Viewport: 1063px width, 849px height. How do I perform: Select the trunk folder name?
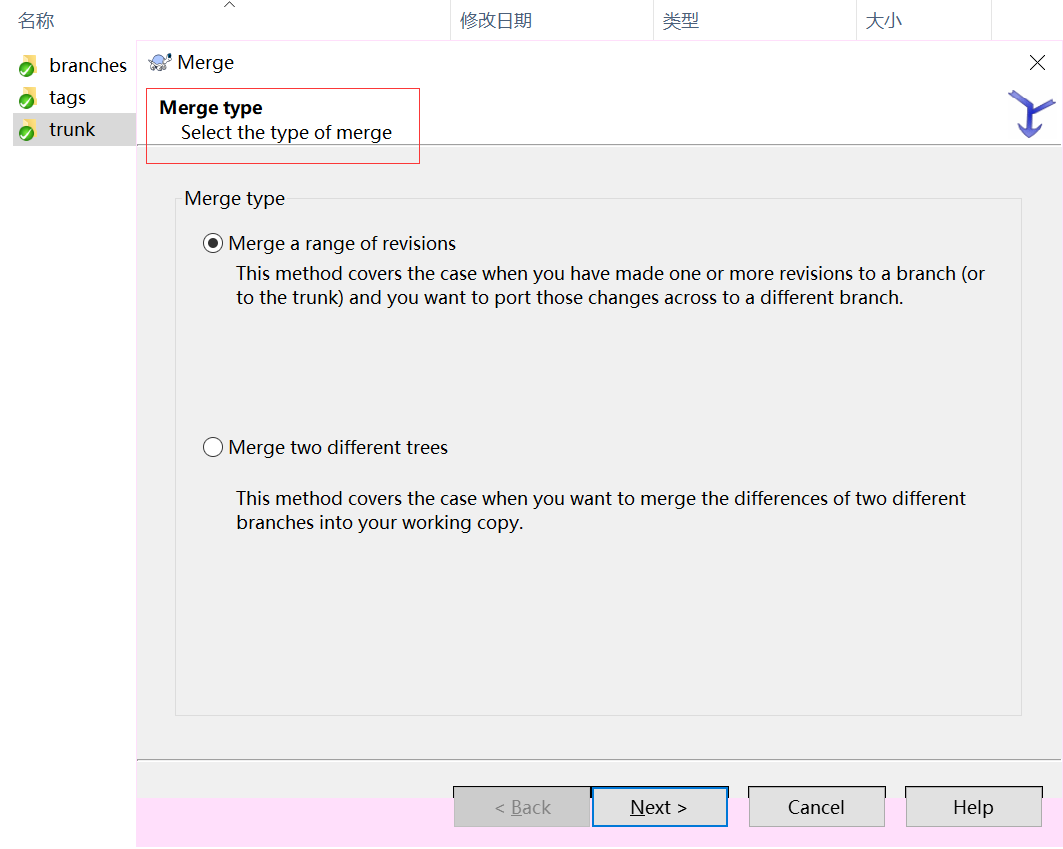click(72, 130)
